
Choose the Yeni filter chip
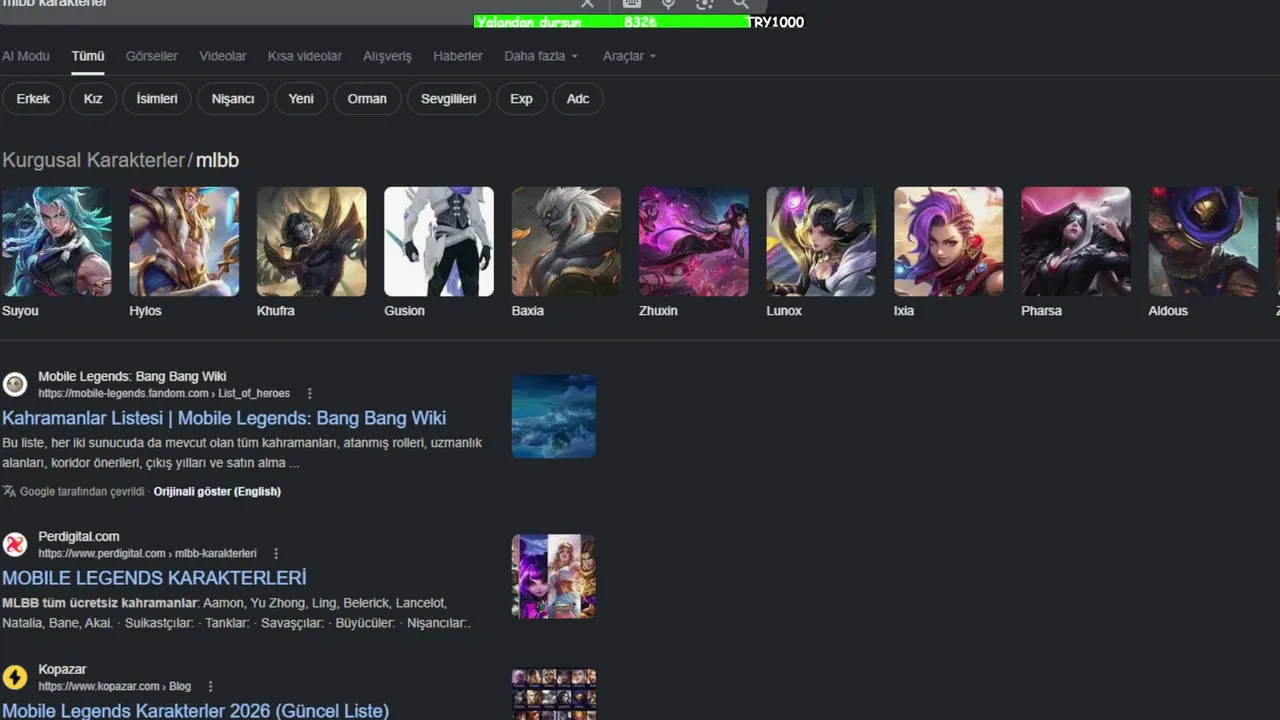[x=301, y=99]
